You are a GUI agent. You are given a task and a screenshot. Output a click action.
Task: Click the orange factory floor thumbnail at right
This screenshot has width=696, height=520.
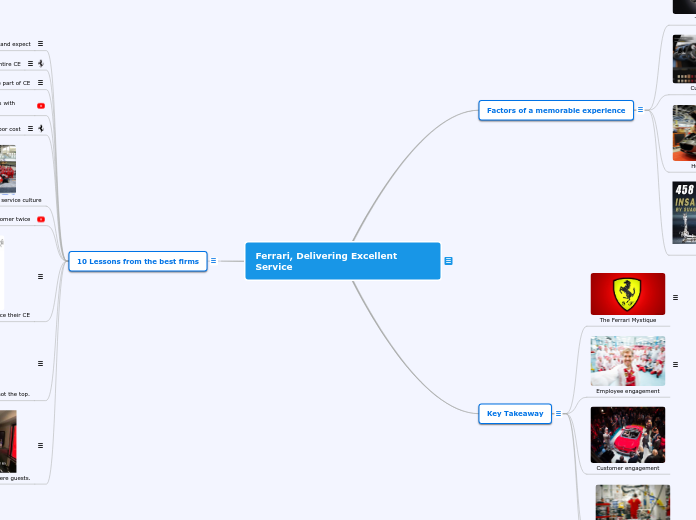click(x=684, y=133)
